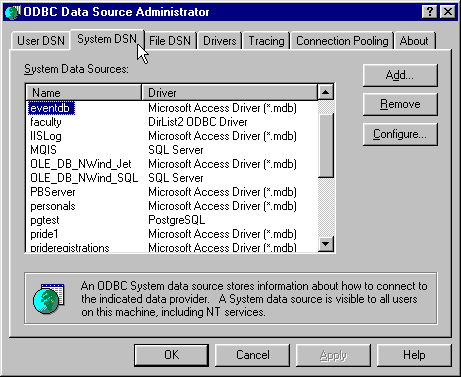This screenshot has height=377, width=461.
Task: Select the personals data source
Action: pyautogui.click(x=53, y=206)
